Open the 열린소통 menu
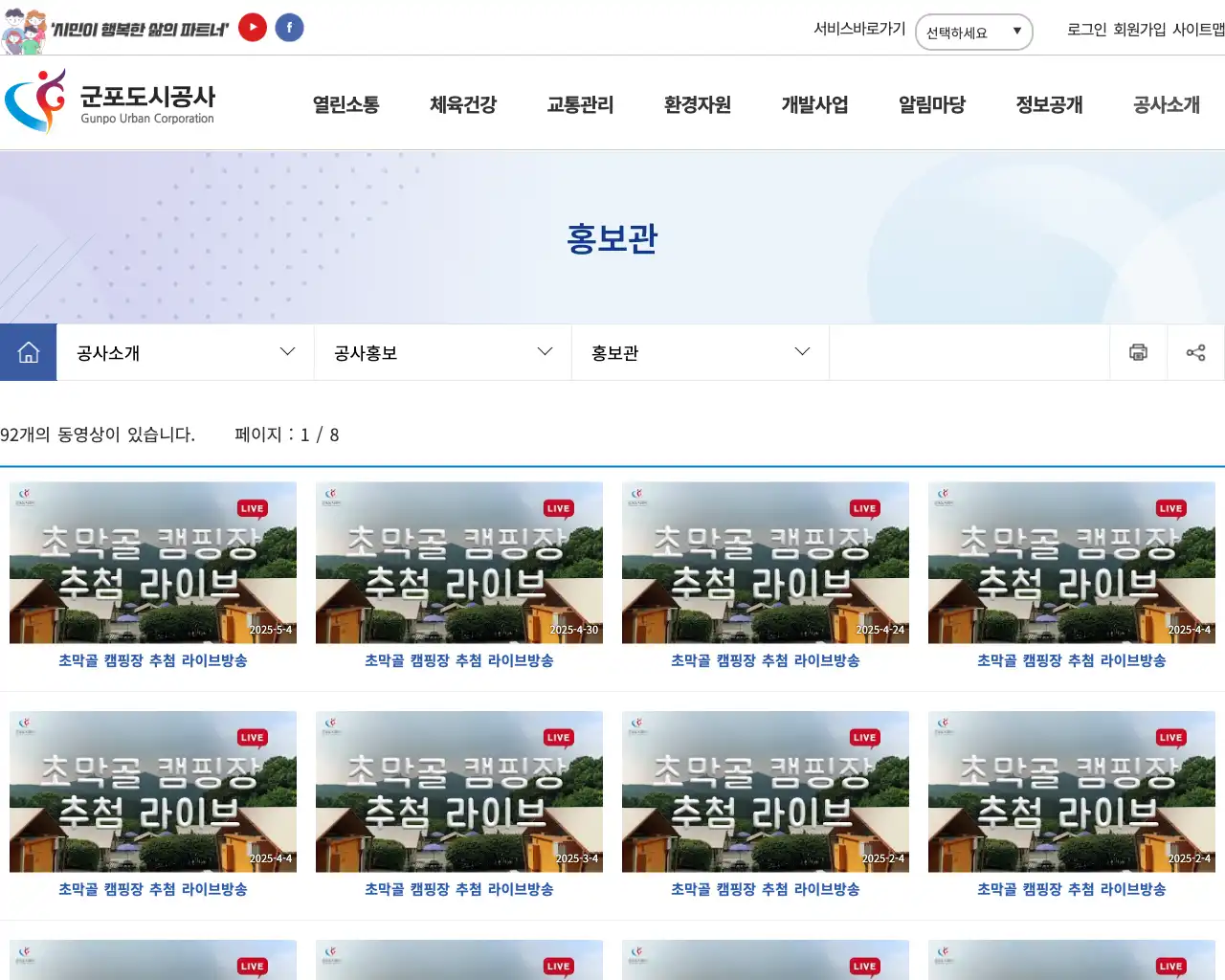1225x980 pixels. pos(346,104)
